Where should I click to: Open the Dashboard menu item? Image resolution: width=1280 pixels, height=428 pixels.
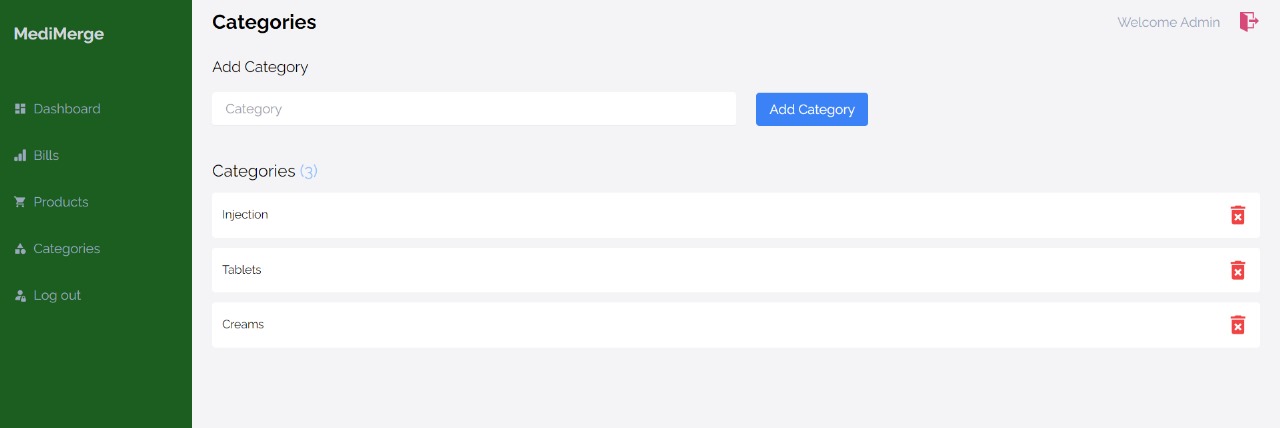67,109
